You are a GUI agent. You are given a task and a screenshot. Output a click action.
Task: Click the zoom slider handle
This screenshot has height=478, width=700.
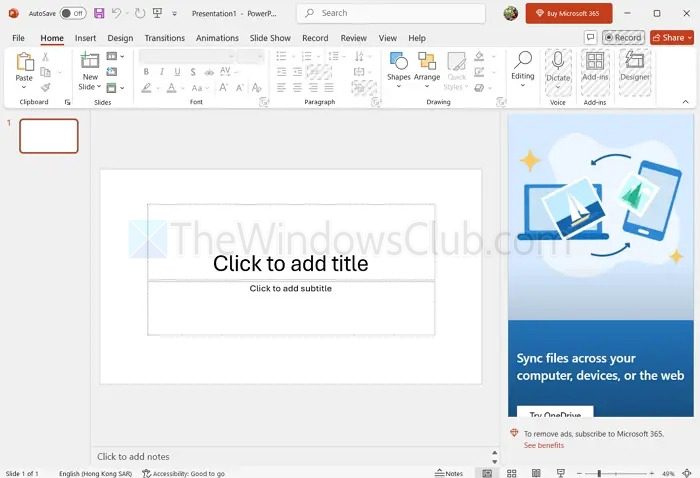(599, 473)
